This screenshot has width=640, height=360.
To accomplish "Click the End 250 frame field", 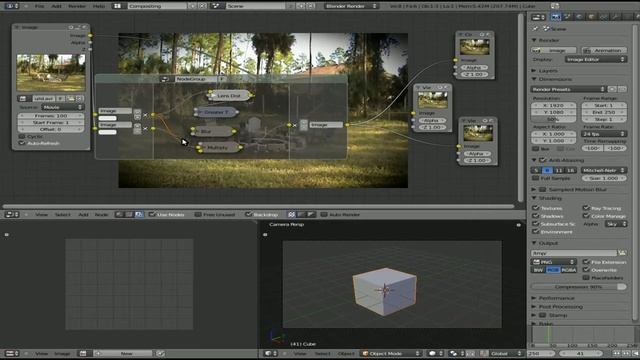I will [604, 112].
